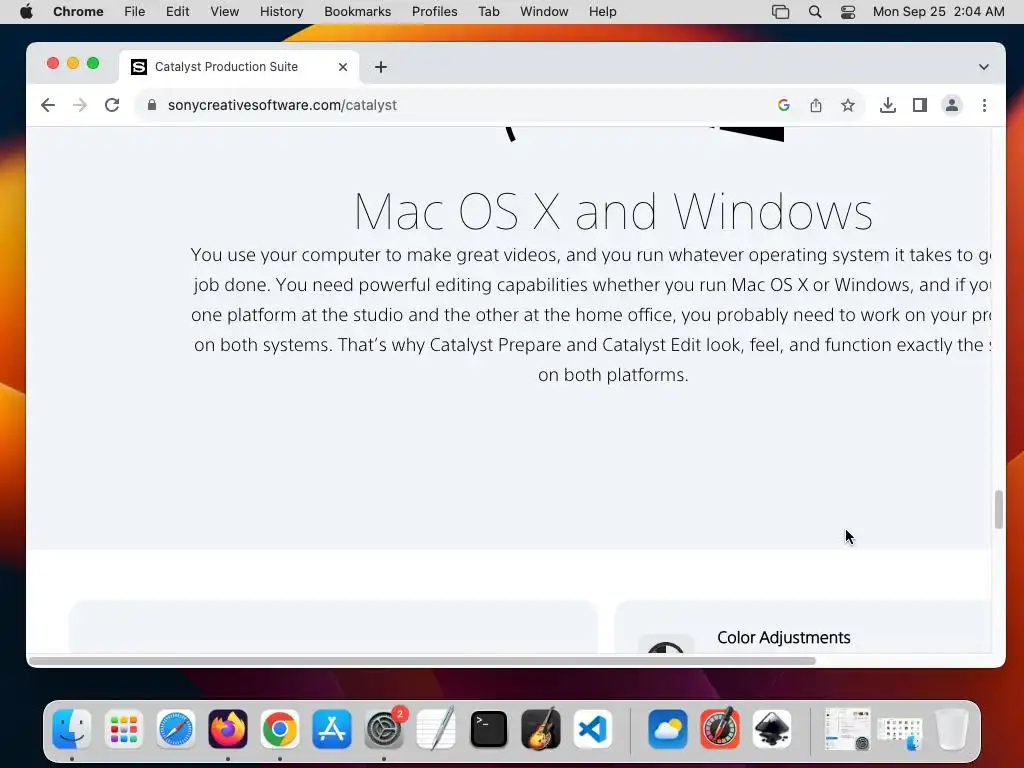Click the Launchpad window thumbnail in the Dock
This screenshot has width=1024, height=768.
pyautogui.click(x=899, y=732)
